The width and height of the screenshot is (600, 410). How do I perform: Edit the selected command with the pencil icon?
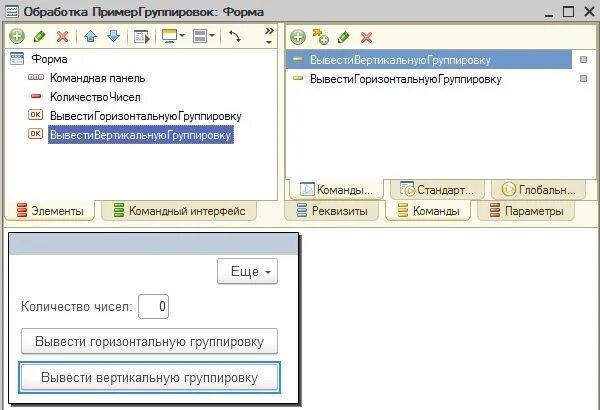[x=344, y=37]
